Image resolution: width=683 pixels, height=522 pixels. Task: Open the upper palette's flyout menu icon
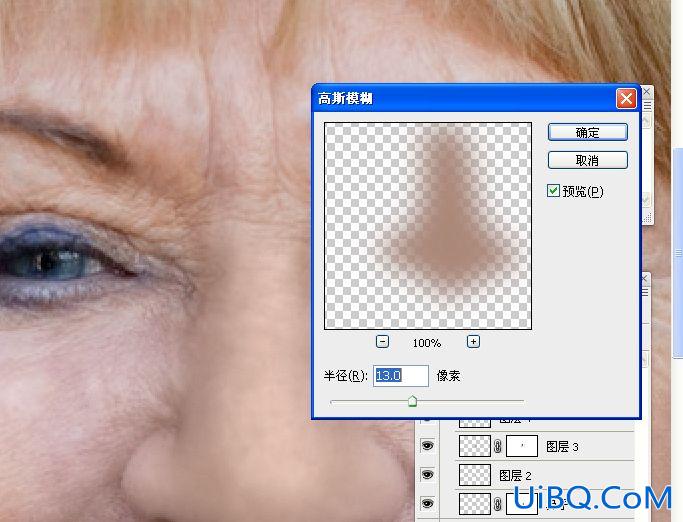pyautogui.click(x=647, y=106)
